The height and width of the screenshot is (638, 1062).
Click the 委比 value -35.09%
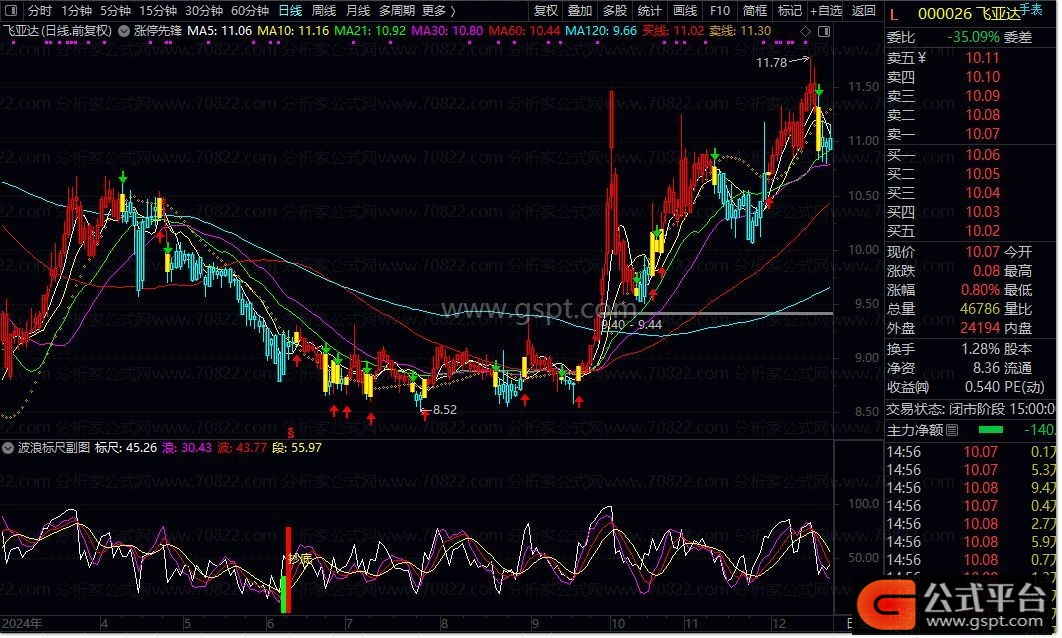pyautogui.click(x=975, y=37)
